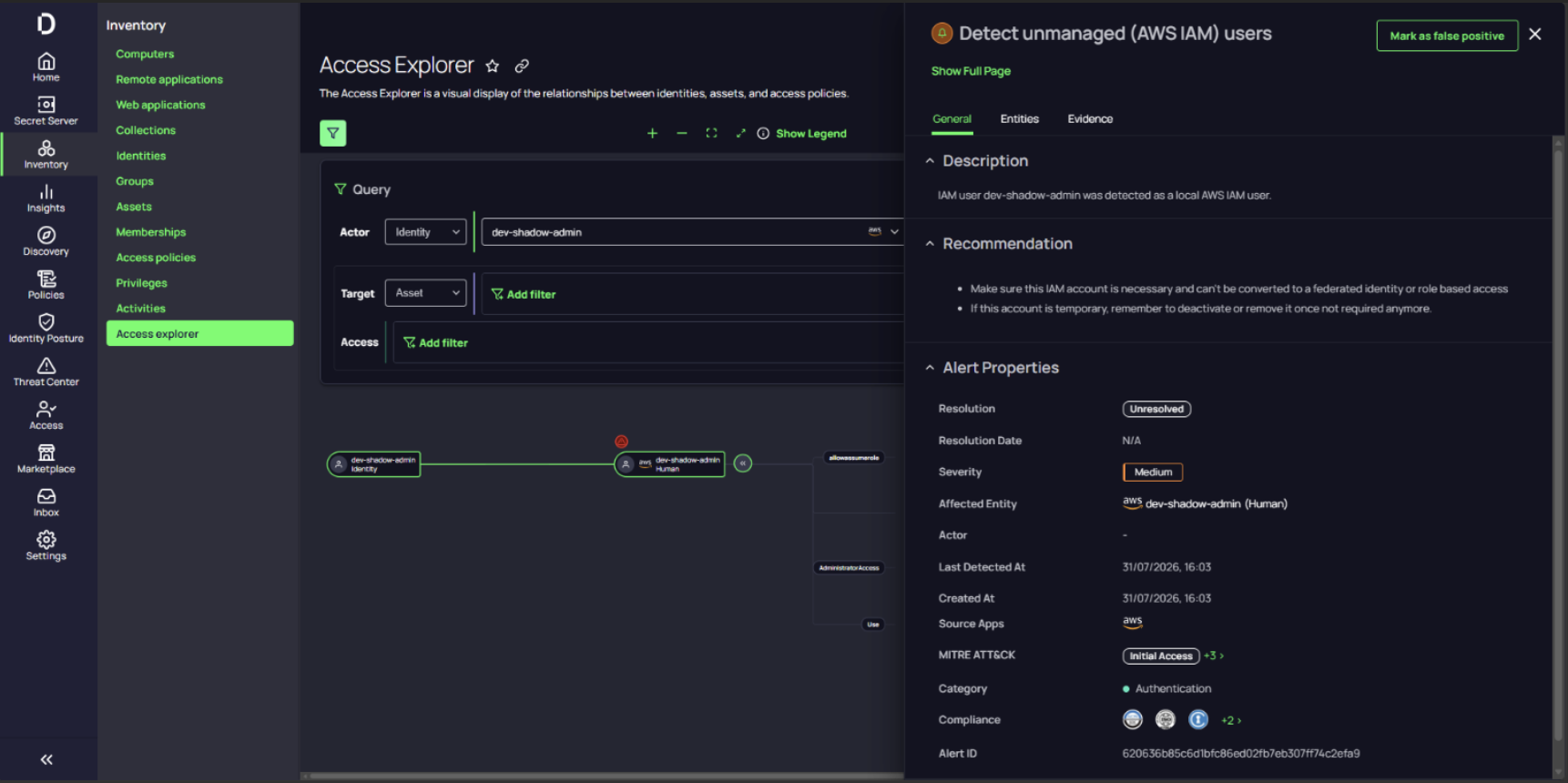Click the Delinea logo at top left
The image size is (1568, 783).
coord(46,24)
